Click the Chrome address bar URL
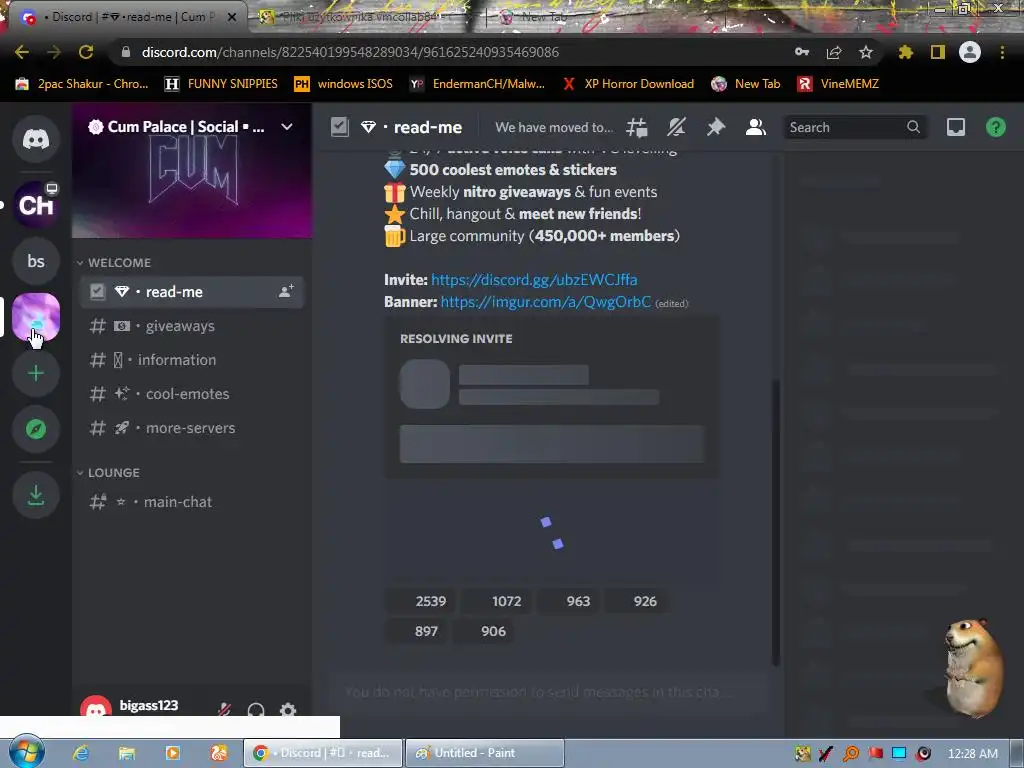This screenshot has height=768, width=1024. (350, 52)
